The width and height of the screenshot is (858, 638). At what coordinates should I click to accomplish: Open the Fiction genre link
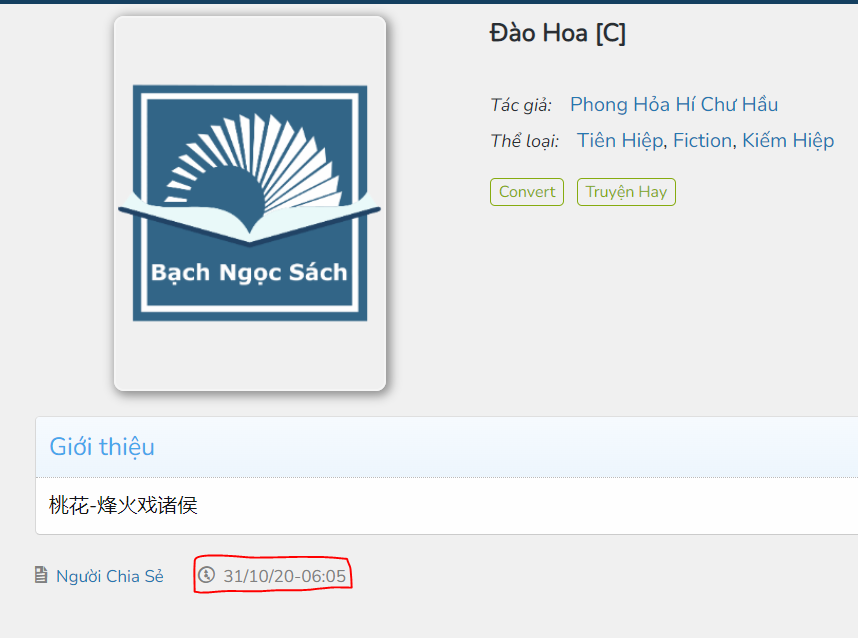(703, 141)
